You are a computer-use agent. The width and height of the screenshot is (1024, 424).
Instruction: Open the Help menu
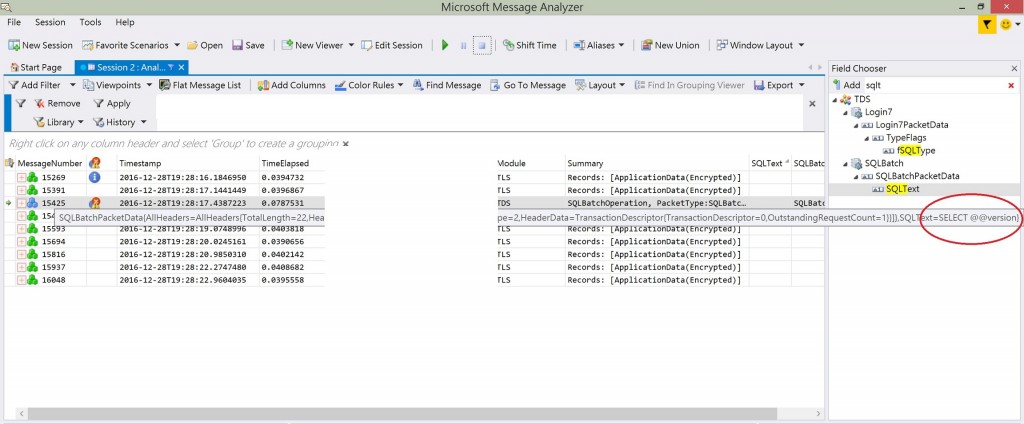pos(125,22)
